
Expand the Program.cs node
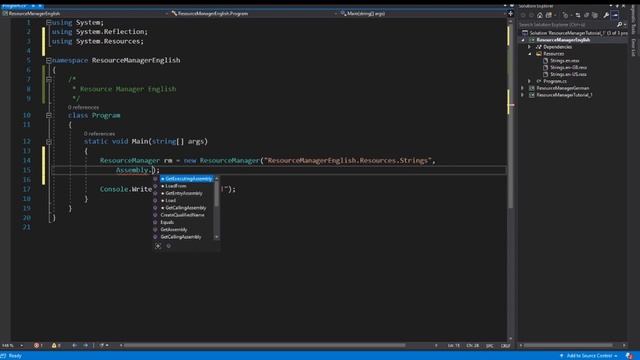coord(530,81)
